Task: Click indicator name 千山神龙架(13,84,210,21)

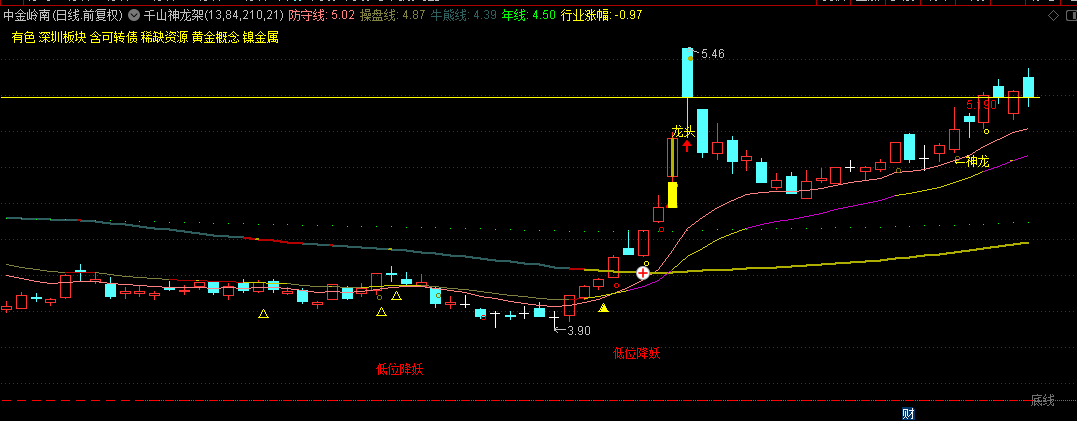Action: click(213, 15)
